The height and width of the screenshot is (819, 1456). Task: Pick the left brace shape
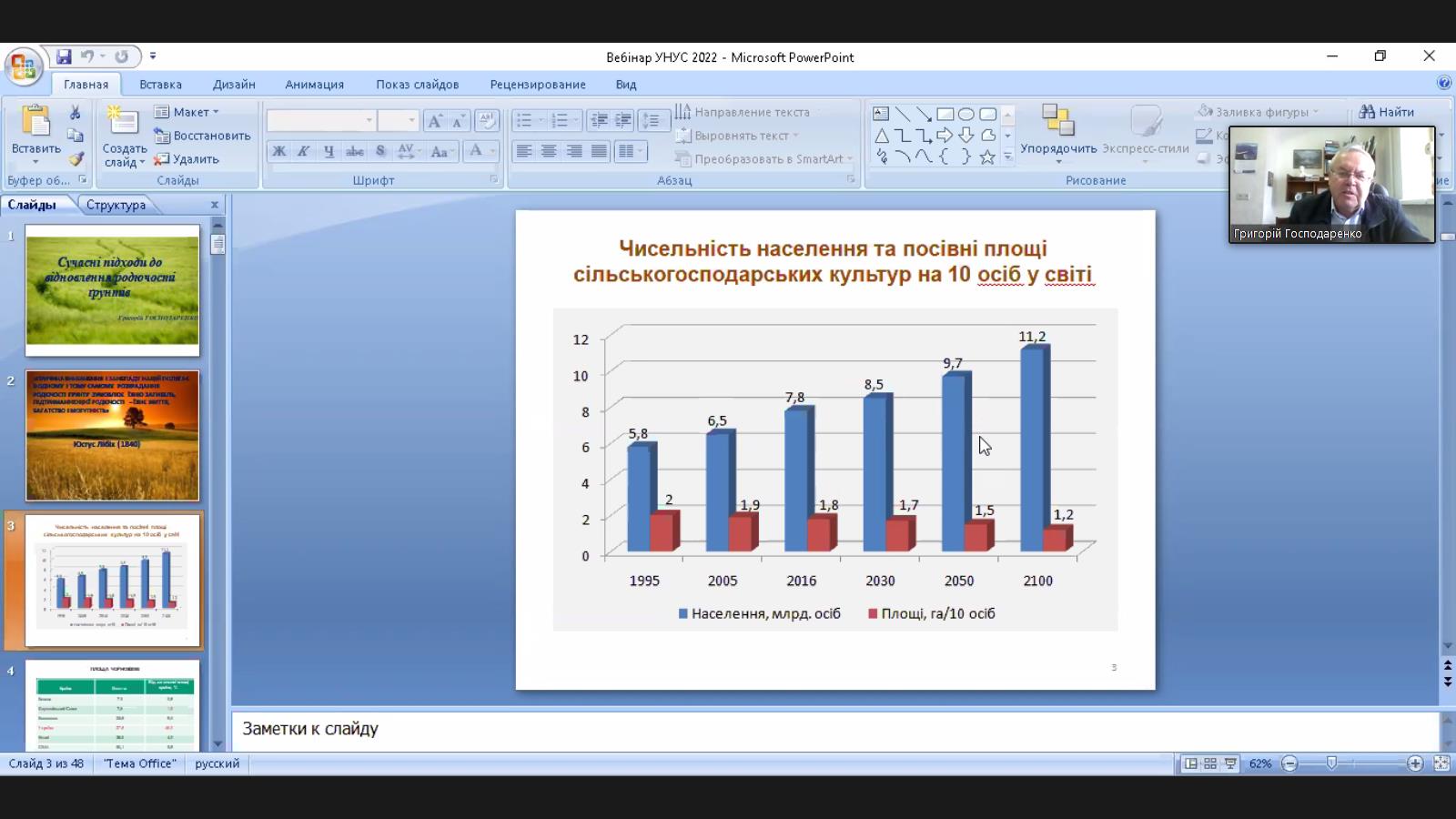945,157
